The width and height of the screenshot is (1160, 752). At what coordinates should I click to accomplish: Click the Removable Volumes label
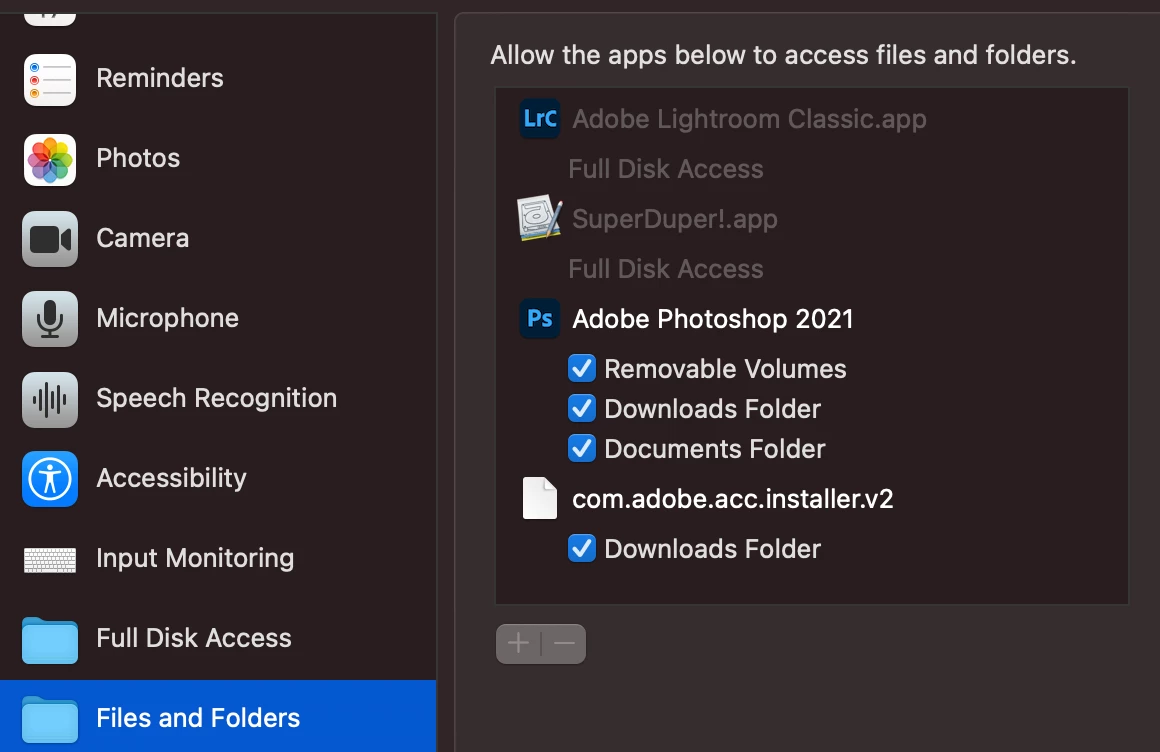tap(725, 369)
